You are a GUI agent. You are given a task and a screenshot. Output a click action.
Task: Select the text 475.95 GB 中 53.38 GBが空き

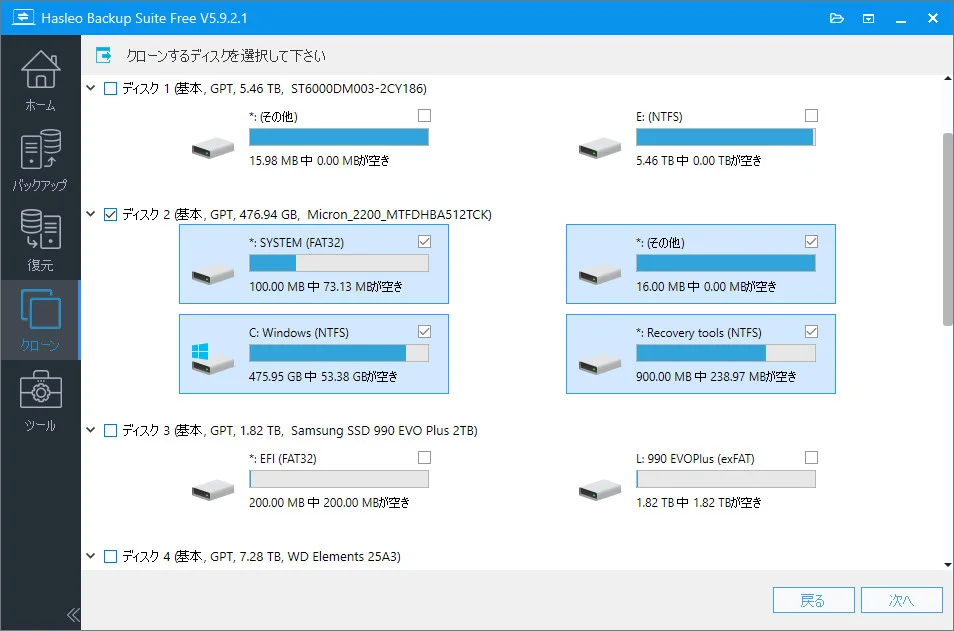pyautogui.click(x=323, y=377)
